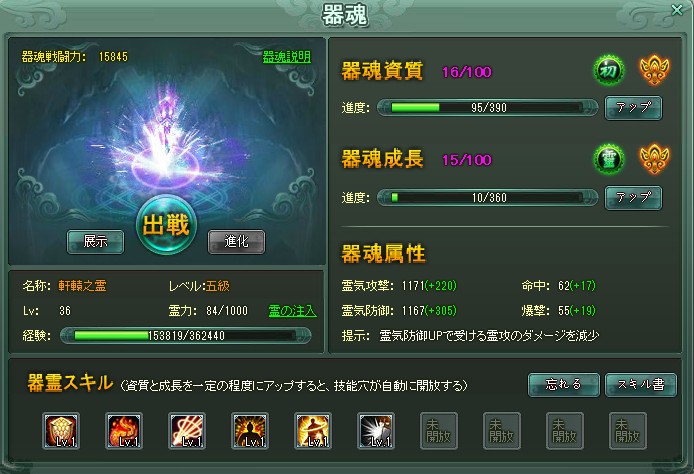Click アップ button for 器魂資質 progress

633,108
